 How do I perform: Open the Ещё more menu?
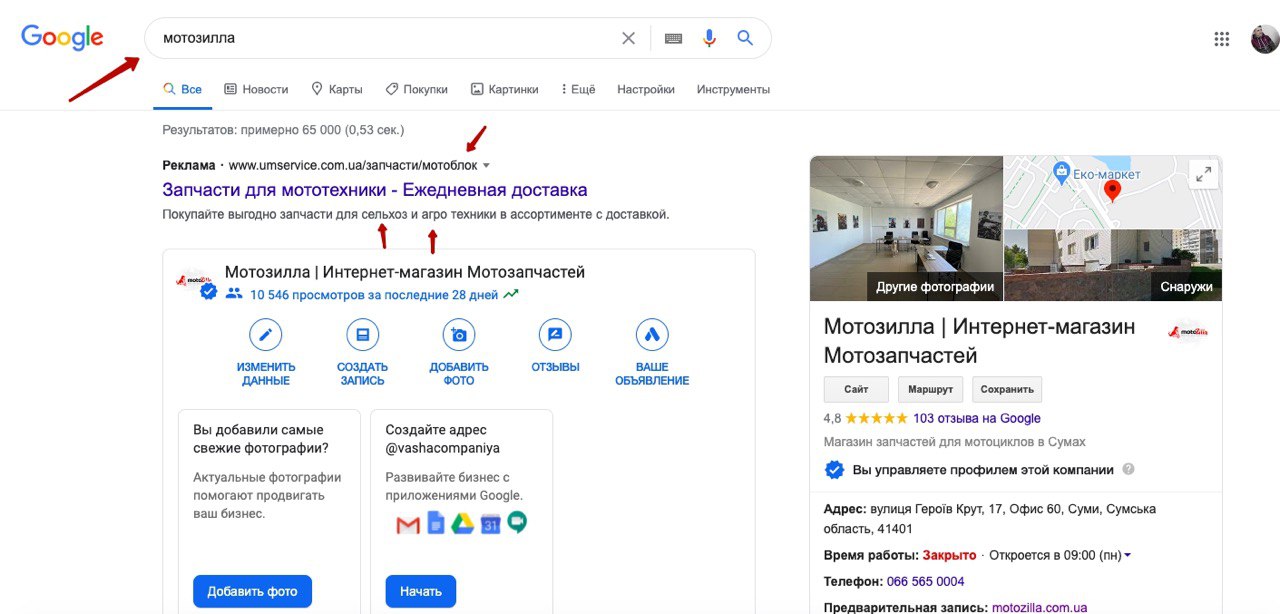tap(578, 89)
